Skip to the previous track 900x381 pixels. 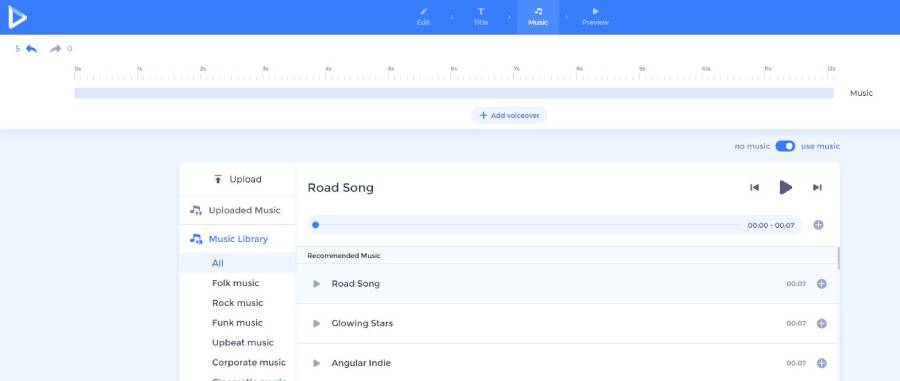(x=755, y=187)
